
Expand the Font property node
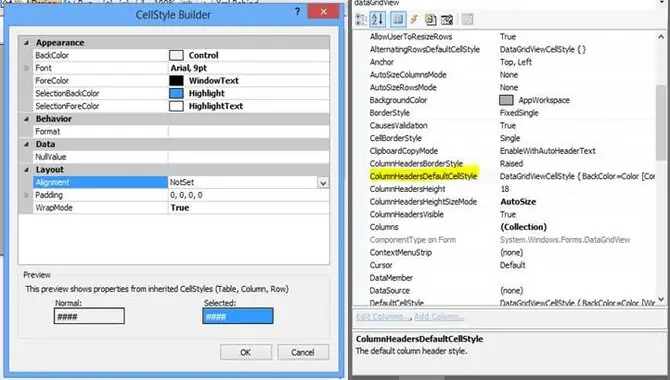click(26, 68)
